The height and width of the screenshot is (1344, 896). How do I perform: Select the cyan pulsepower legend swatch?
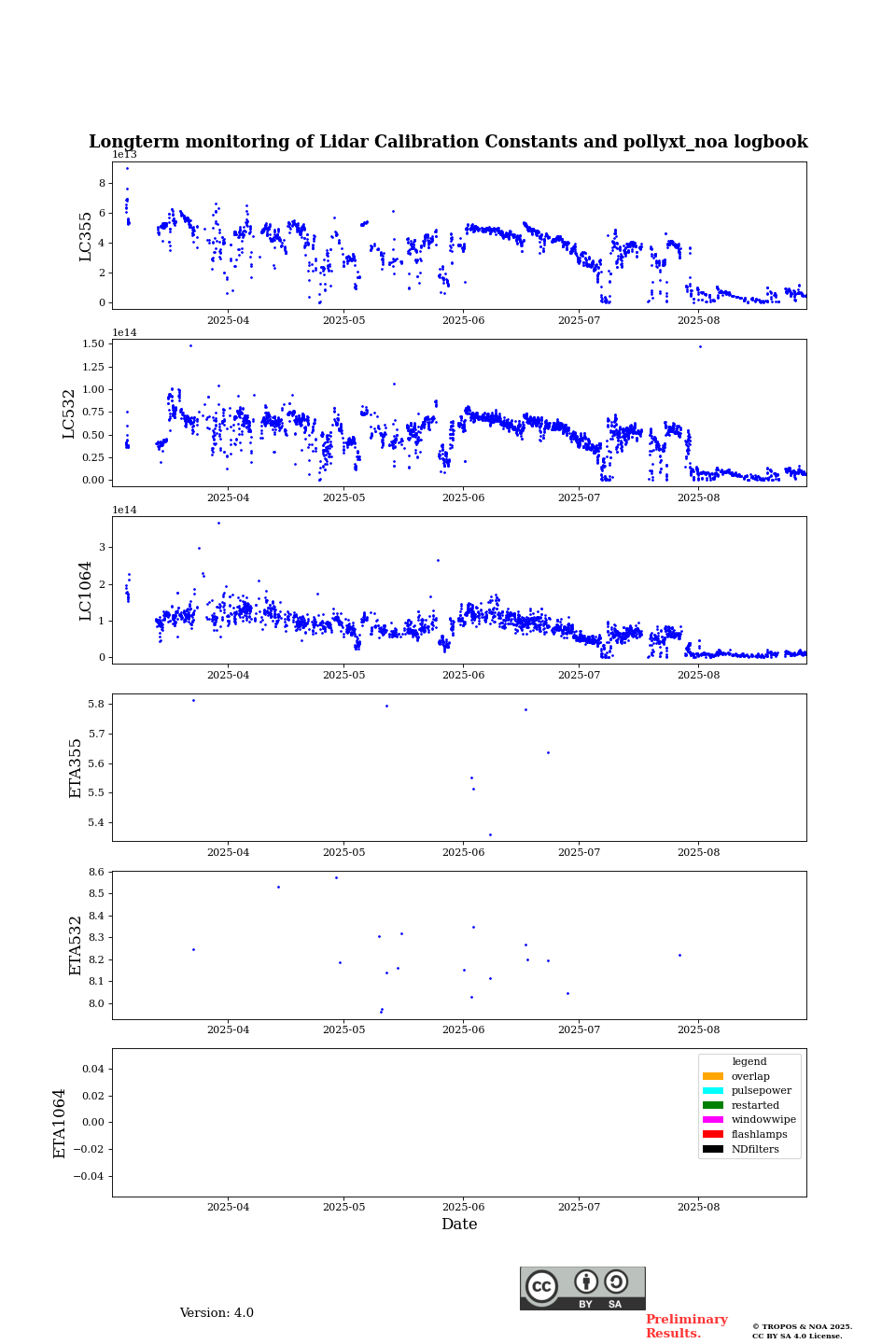click(712, 1091)
